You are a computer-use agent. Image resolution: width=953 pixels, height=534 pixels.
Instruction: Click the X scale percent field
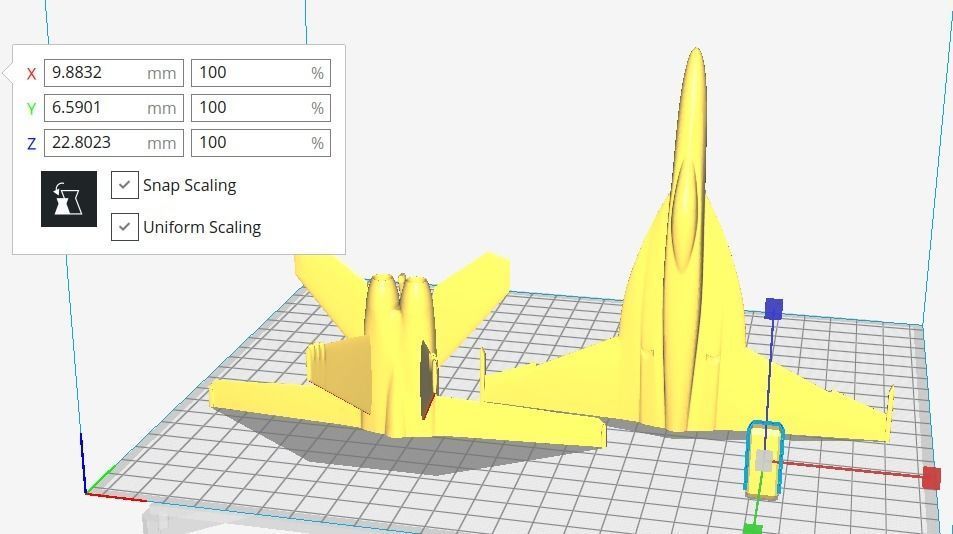tap(261, 73)
